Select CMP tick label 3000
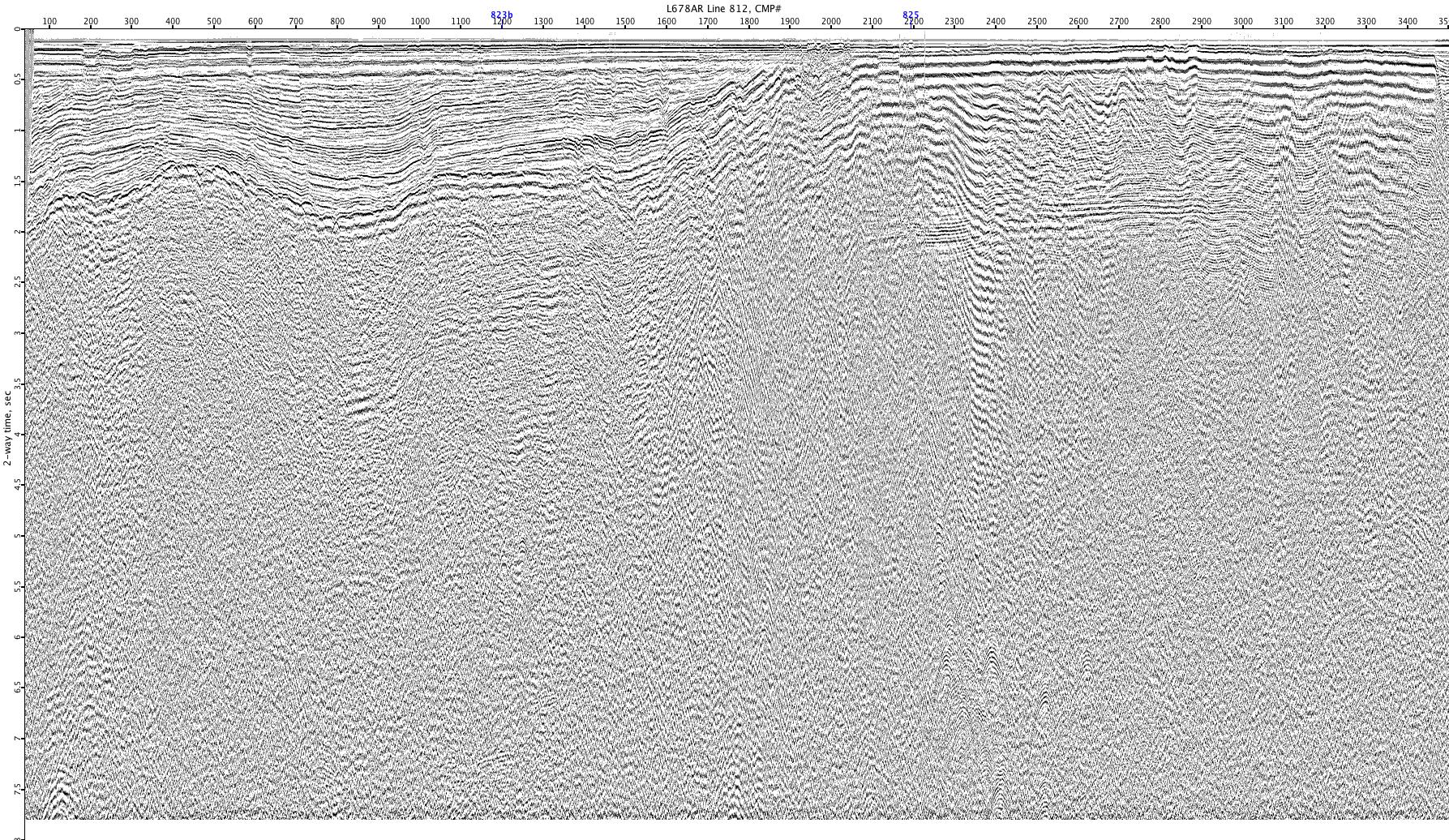This screenshot has height=840, width=1449. click(1242, 22)
